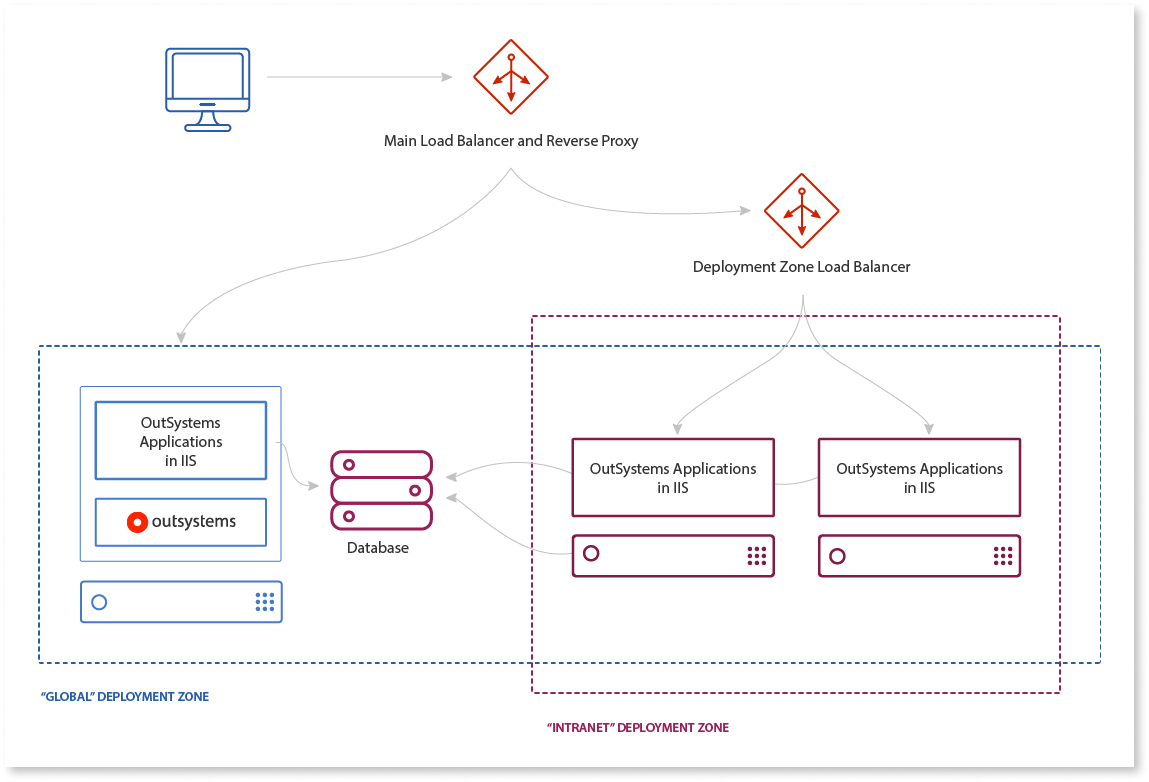Click the Database label text
The height and width of the screenshot is (782, 1149).
pos(380,547)
